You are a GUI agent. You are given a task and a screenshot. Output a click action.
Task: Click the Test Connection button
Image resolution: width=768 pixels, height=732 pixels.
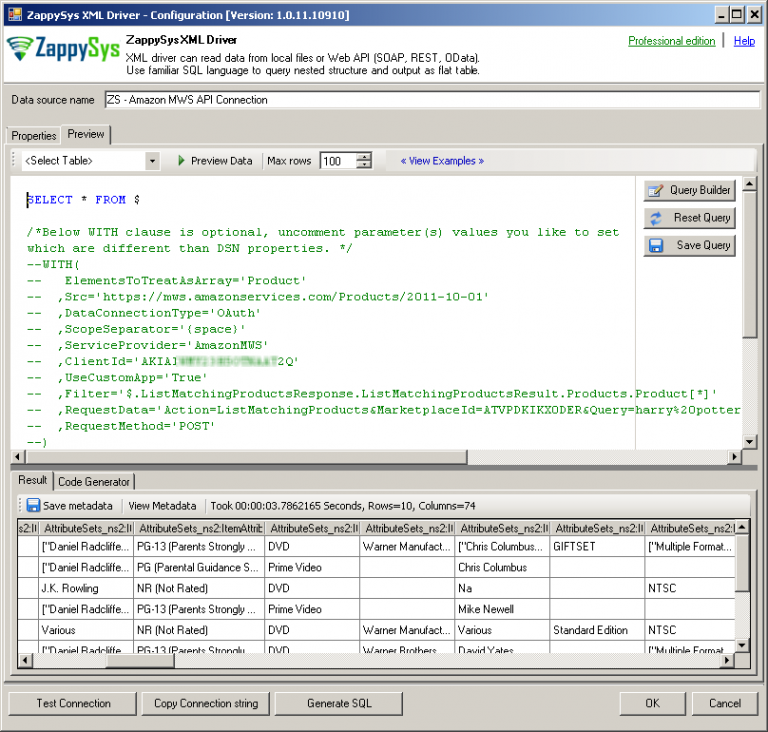pos(72,703)
